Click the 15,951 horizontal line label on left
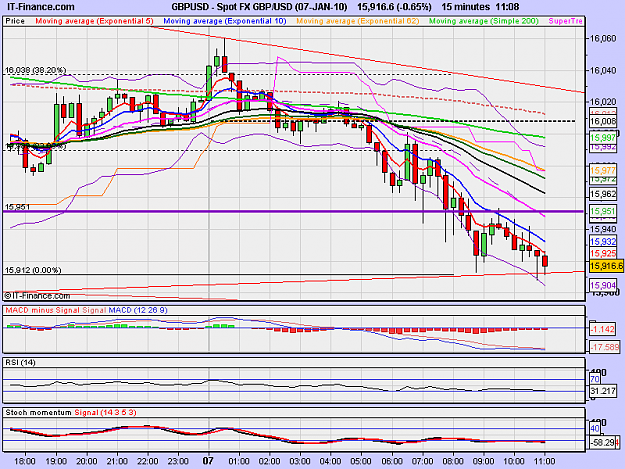625x469 pixels. coord(17,207)
